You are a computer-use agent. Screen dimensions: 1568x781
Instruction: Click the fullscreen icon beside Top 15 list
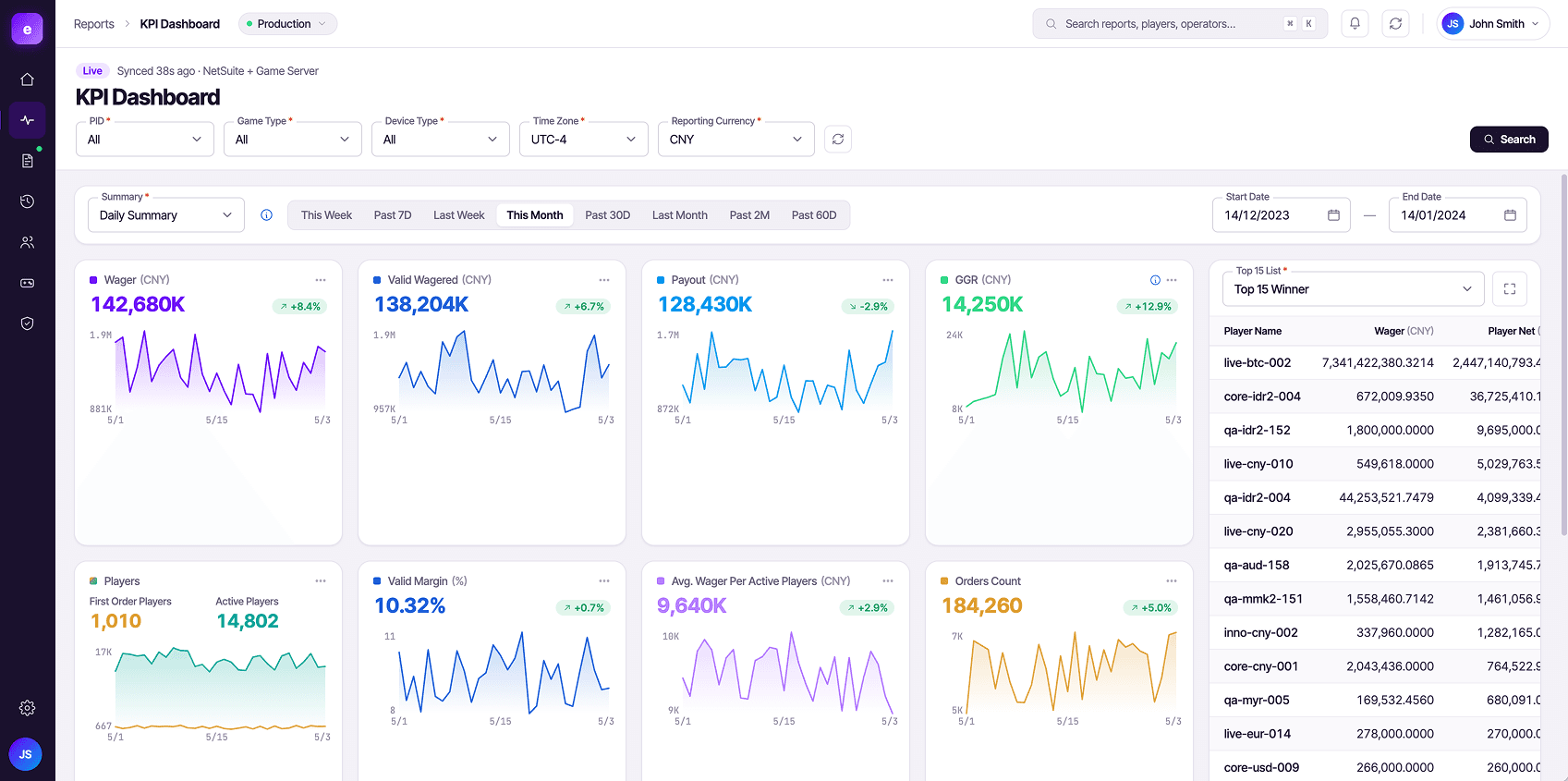(1510, 289)
